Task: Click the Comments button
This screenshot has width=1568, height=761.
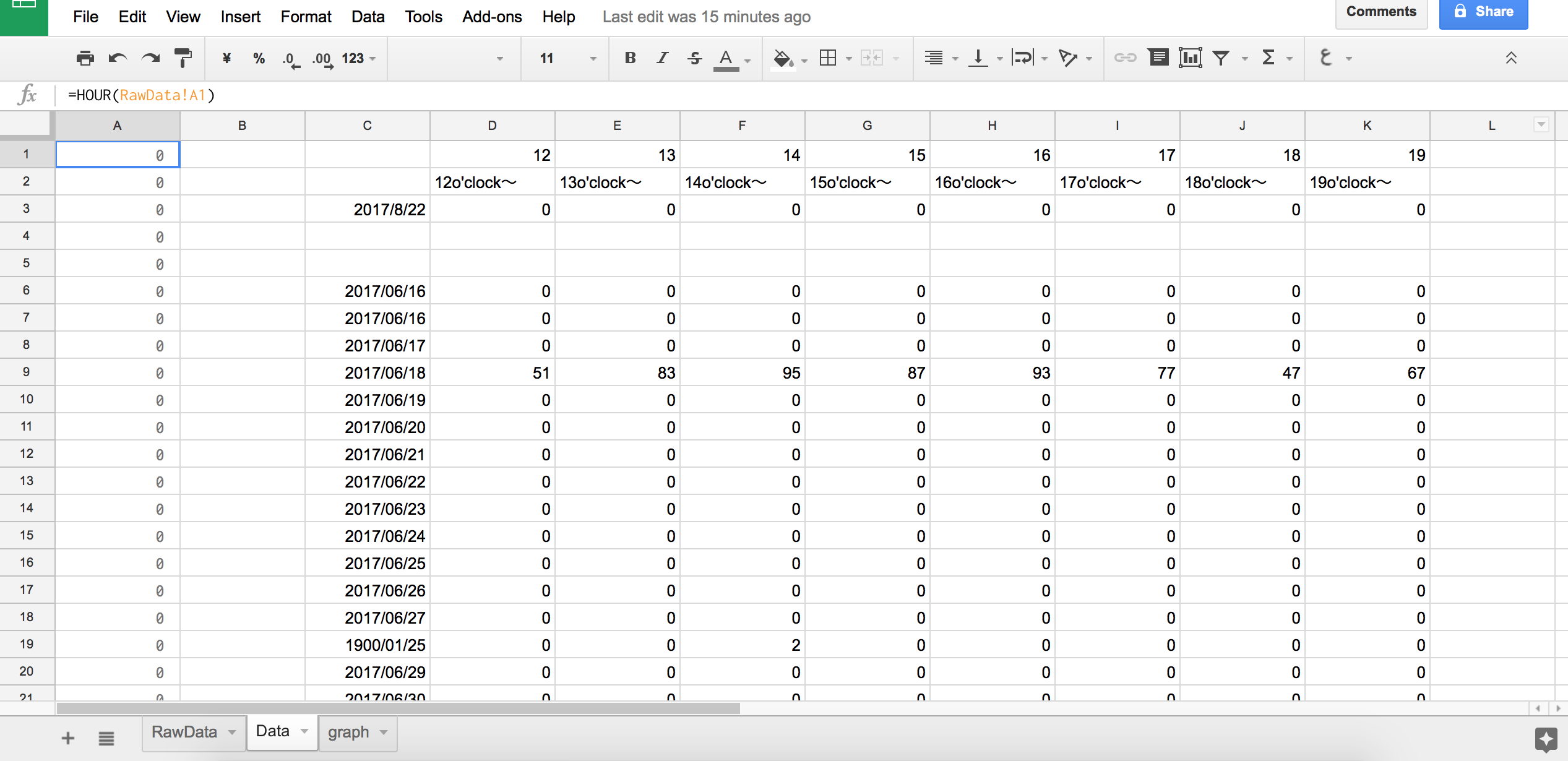Action: pyautogui.click(x=1381, y=12)
